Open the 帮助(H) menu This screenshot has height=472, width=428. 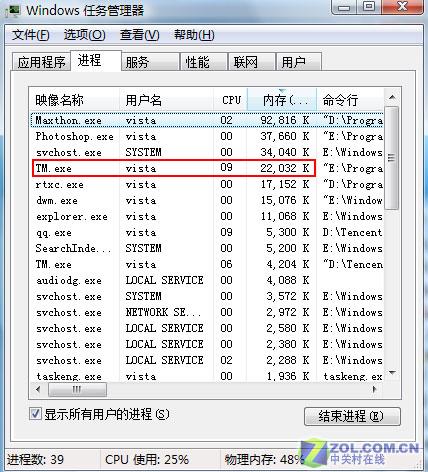194,35
